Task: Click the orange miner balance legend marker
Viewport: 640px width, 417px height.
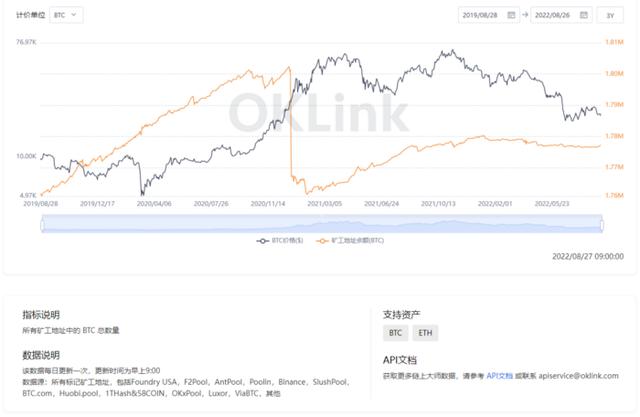Action: click(322, 241)
